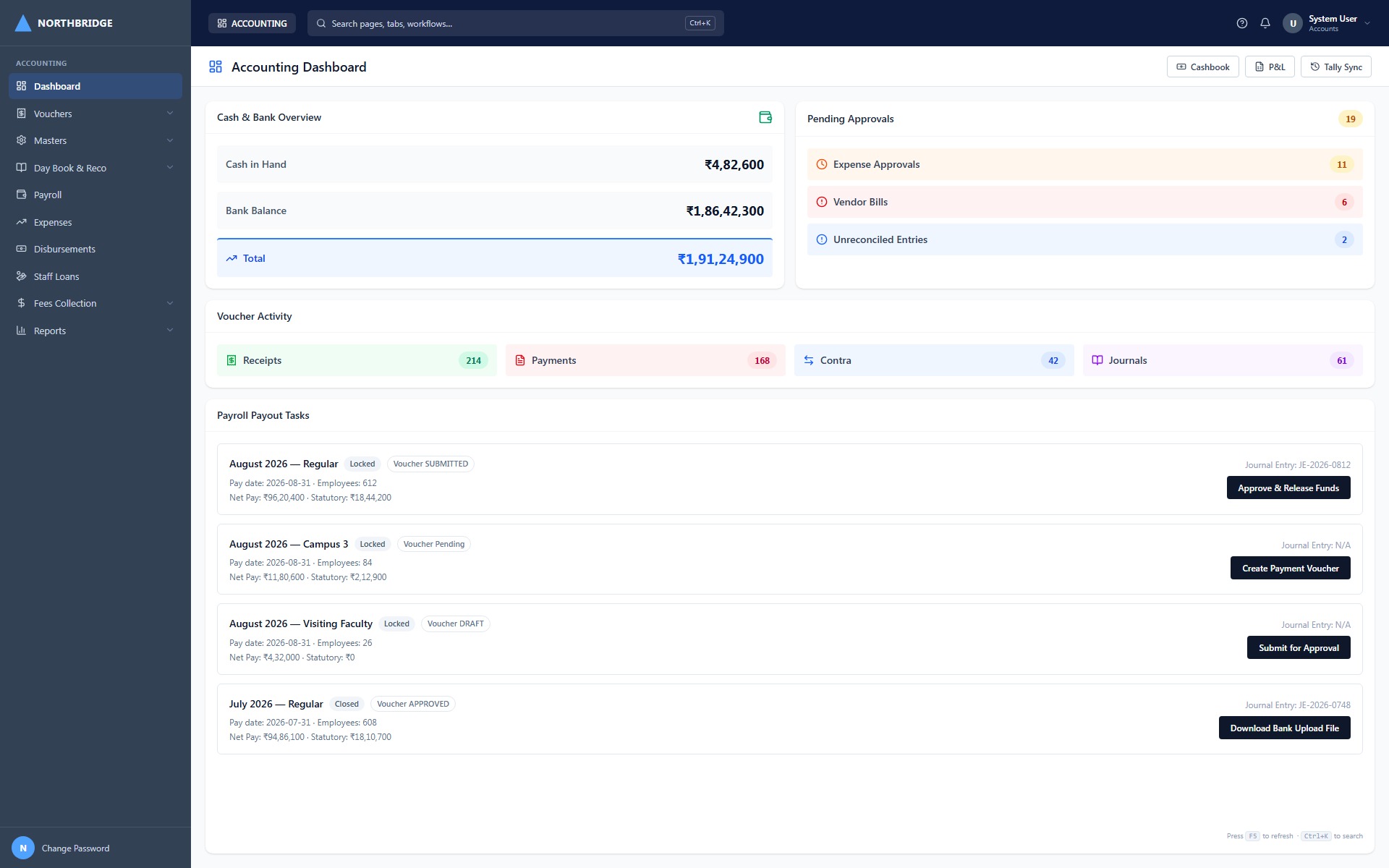1389x868 pixels.
Task: Click the Receipts voucher icon
Action: click(231, 360)
